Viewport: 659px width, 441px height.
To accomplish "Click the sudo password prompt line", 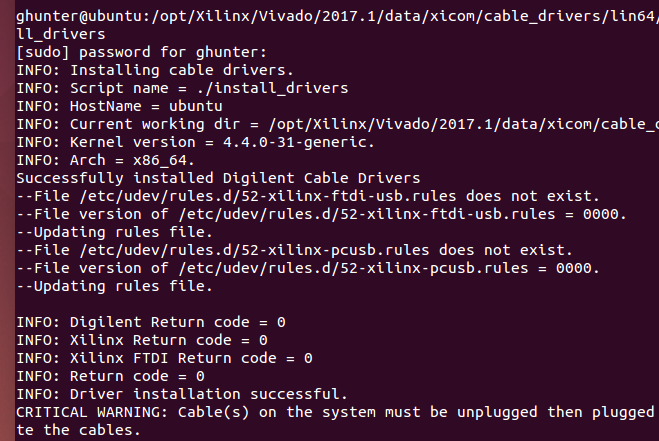I will [142, 52].
